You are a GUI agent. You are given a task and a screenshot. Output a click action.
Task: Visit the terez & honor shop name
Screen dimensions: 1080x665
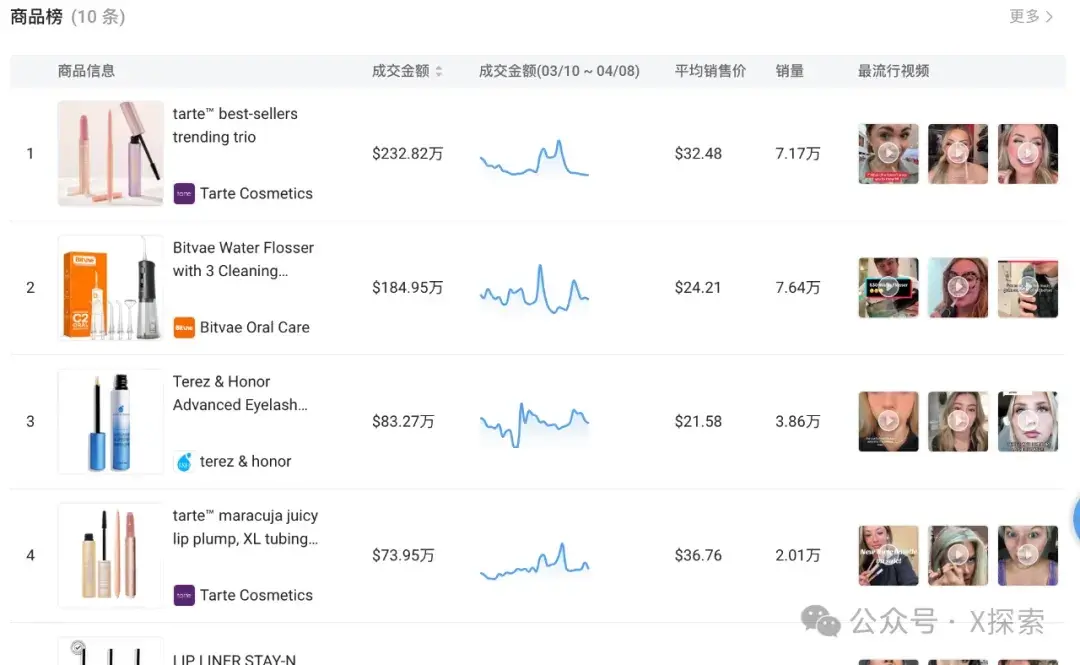tap(245, 461)
